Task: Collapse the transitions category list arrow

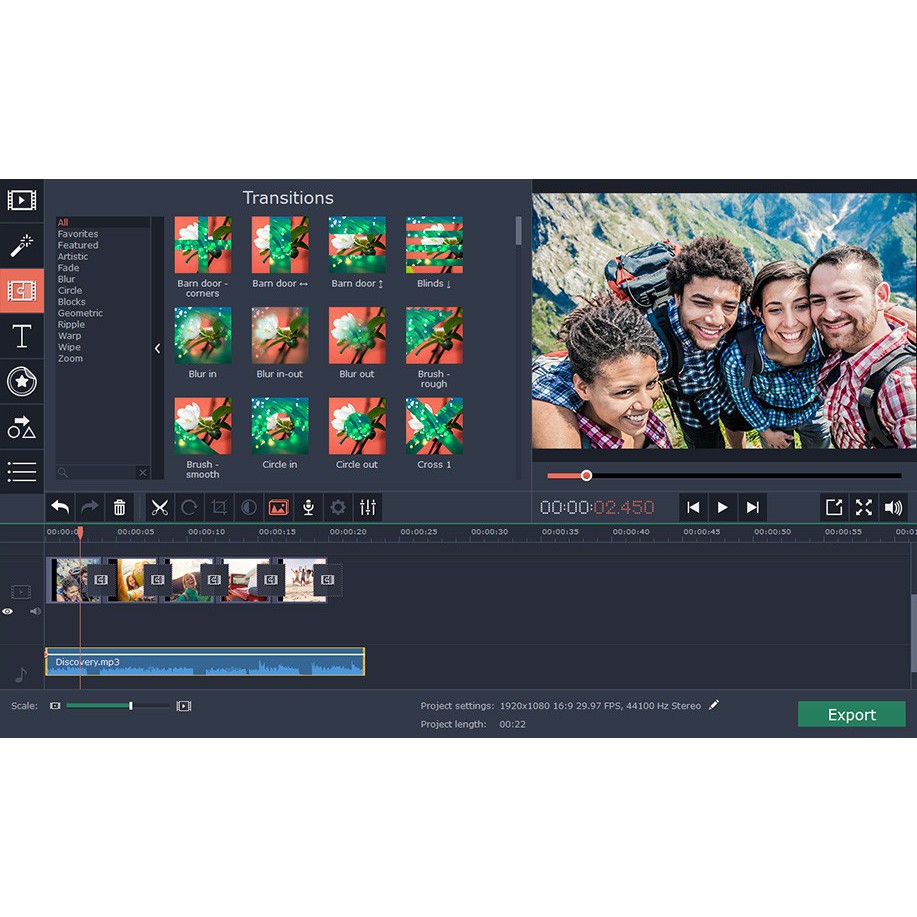Action: pyautogui.click(x=157, y=348)
